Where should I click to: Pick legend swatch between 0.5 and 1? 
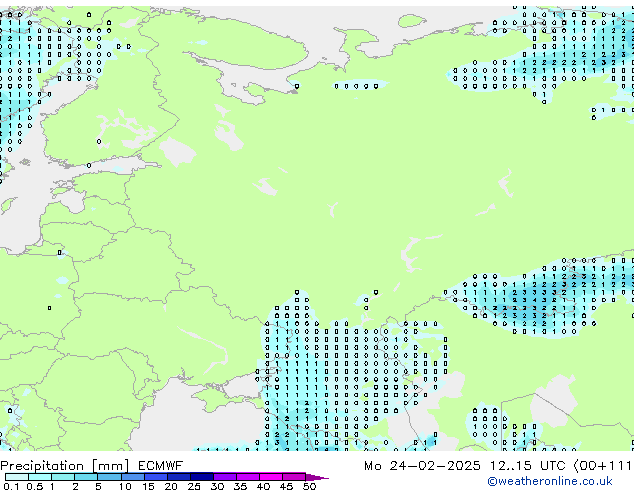pos(40,477)
